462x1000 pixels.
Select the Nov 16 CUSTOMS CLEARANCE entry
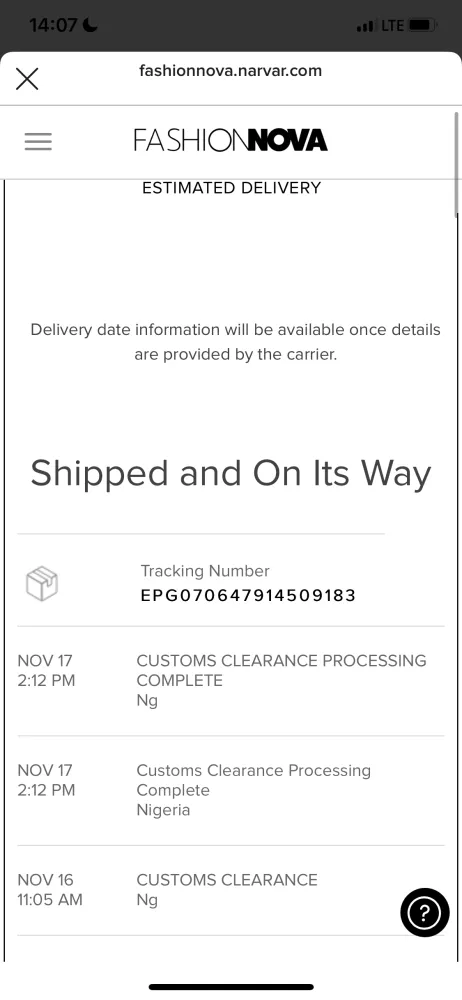coord(231,890)
